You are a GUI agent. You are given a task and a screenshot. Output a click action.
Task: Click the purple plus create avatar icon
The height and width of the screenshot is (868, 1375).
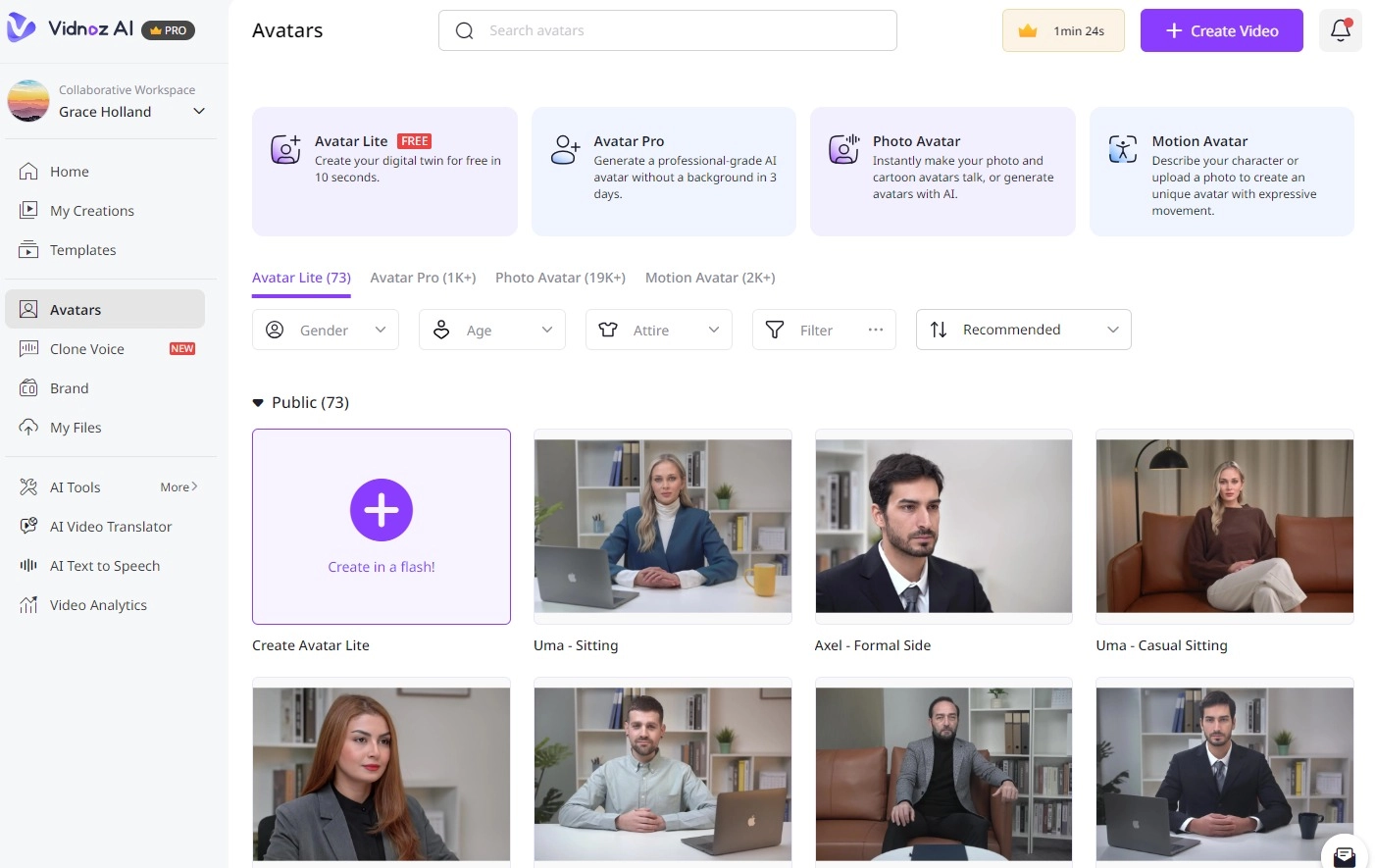(382, 510)
